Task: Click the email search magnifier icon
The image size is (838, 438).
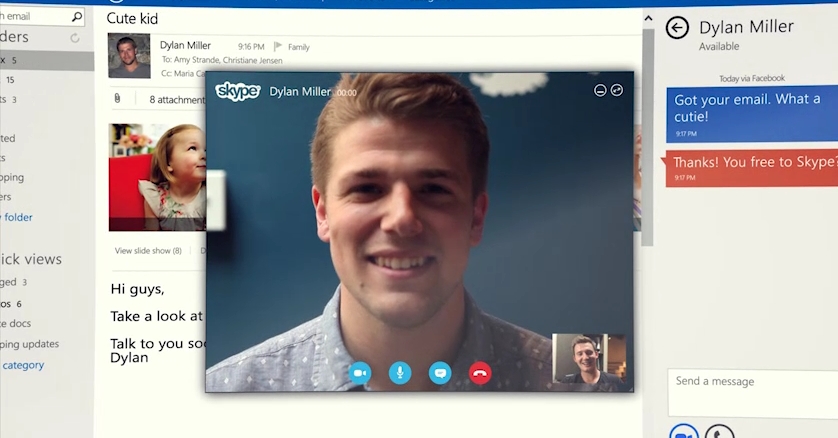Action: click(78, 17)
